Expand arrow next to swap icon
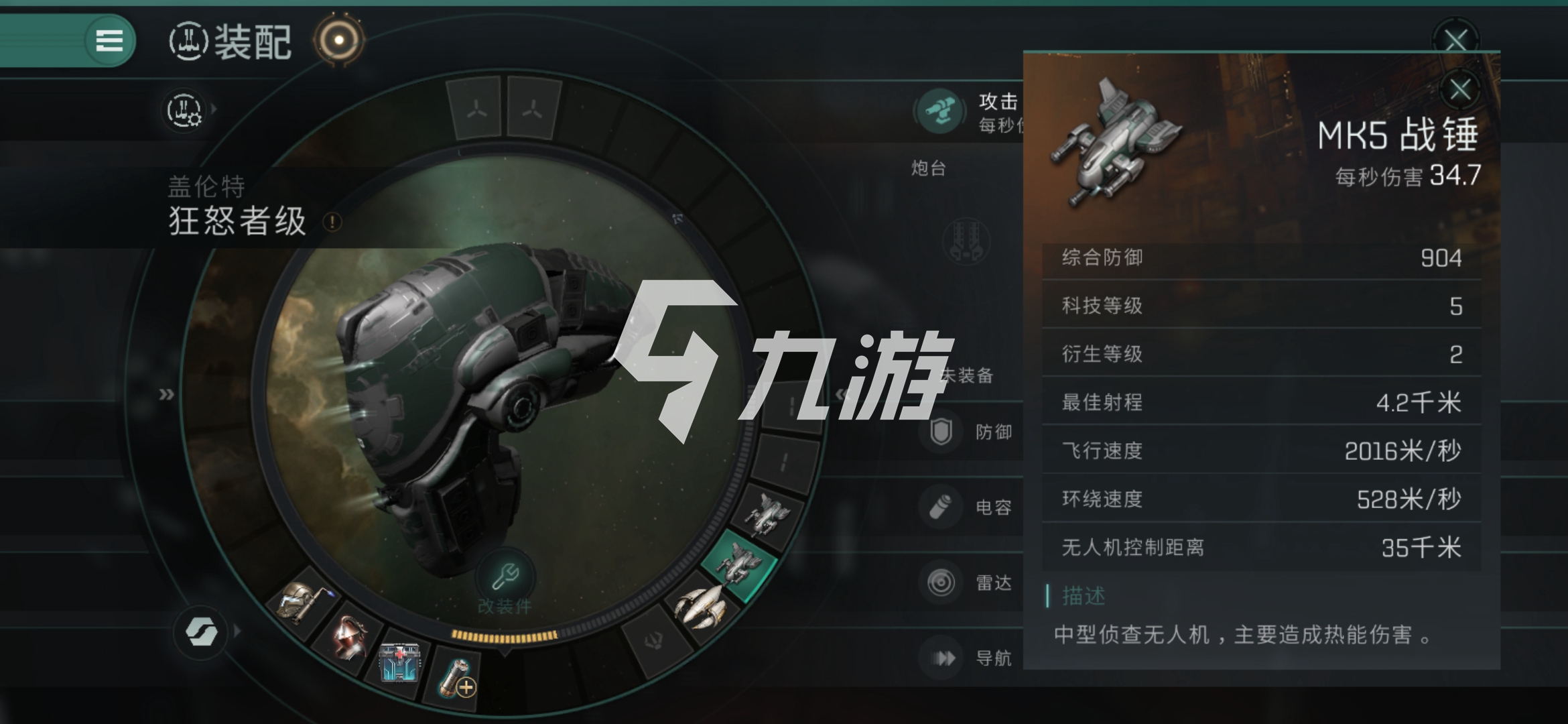Viewport: 1568px width, 724px height. point(237,631)
